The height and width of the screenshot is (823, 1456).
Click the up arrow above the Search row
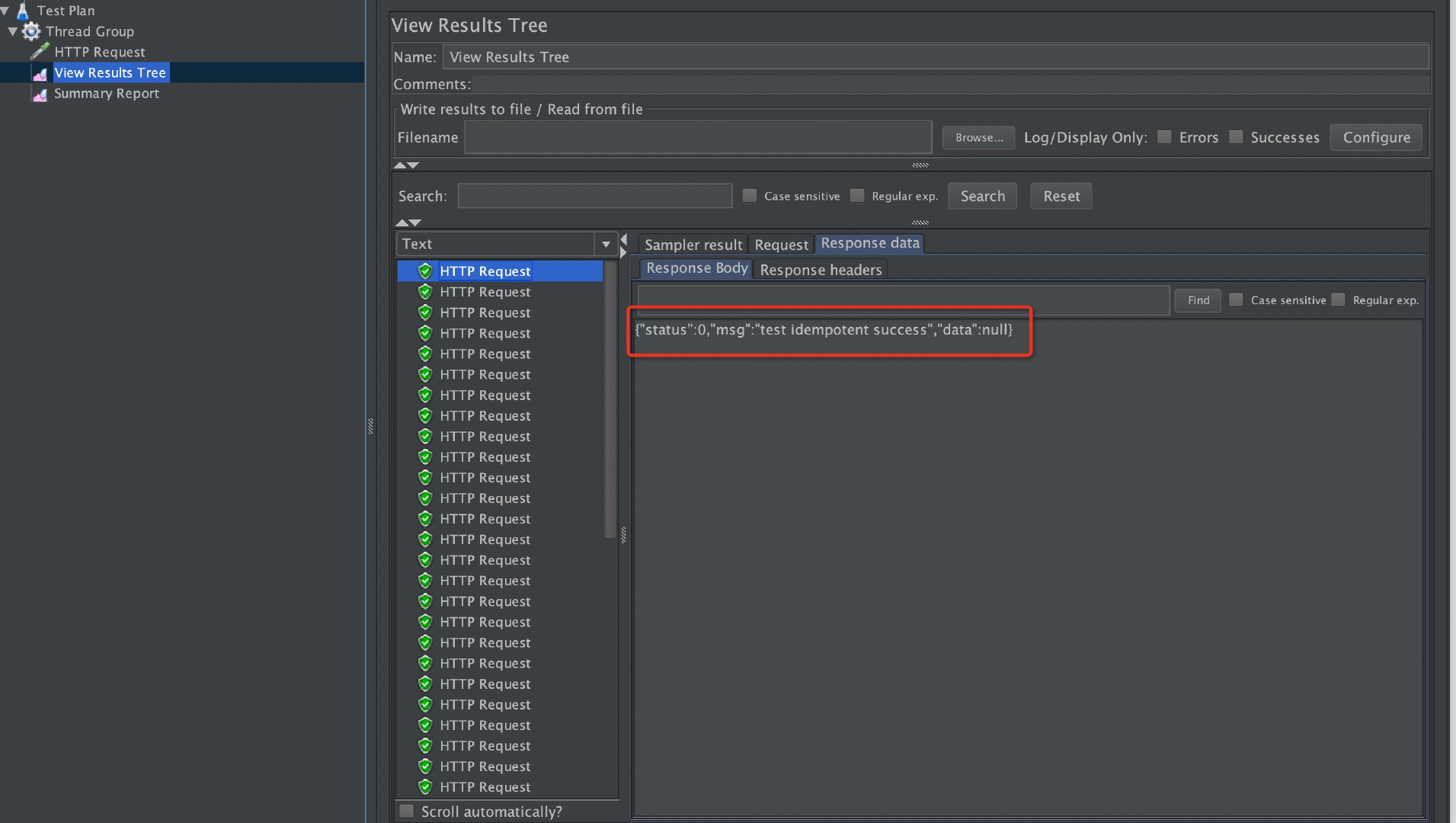pyautogui.click(x=400, y=165)
